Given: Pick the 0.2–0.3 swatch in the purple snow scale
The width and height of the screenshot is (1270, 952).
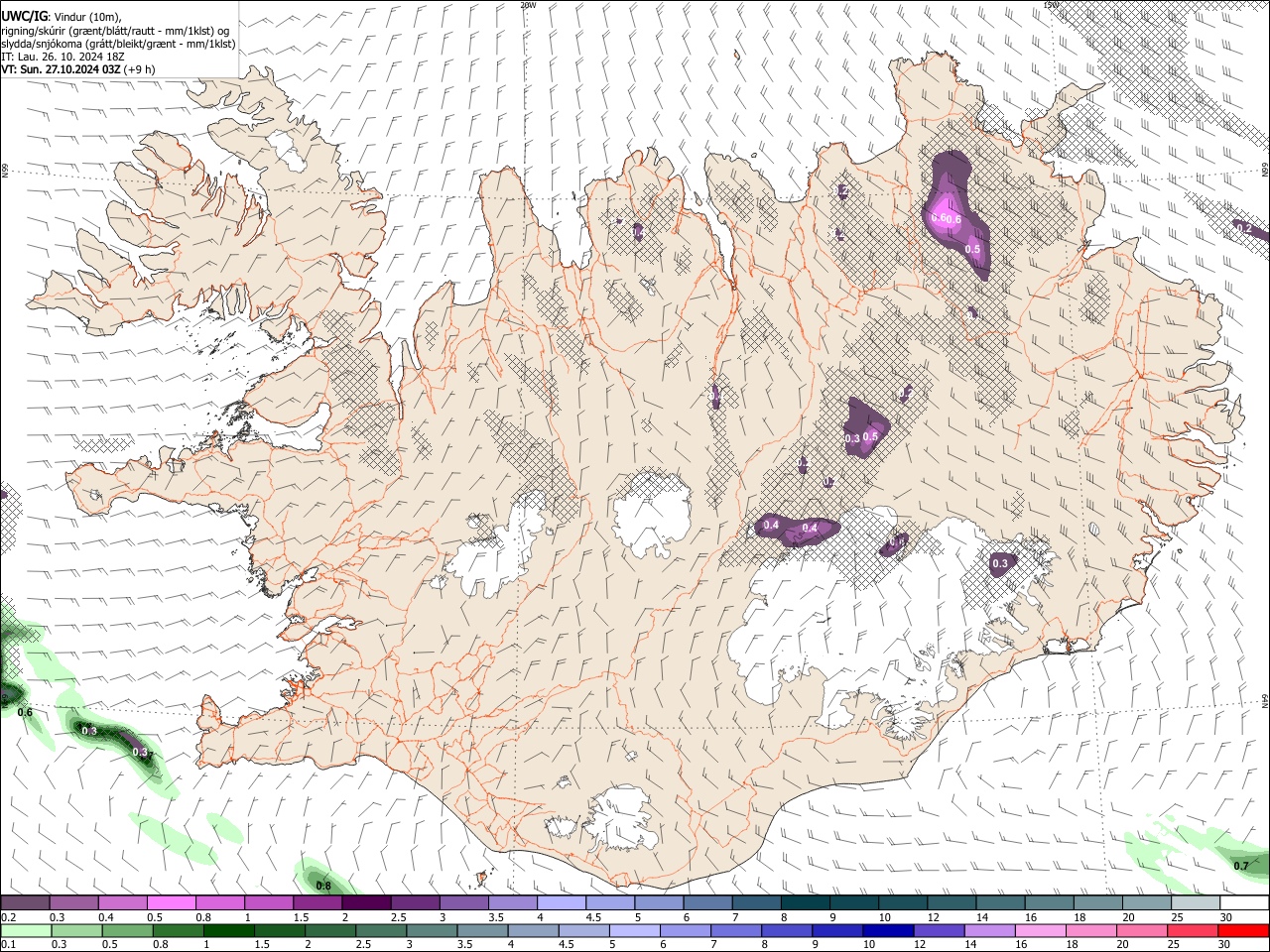Looking at the screenshot, I should (x=25, y=903).
